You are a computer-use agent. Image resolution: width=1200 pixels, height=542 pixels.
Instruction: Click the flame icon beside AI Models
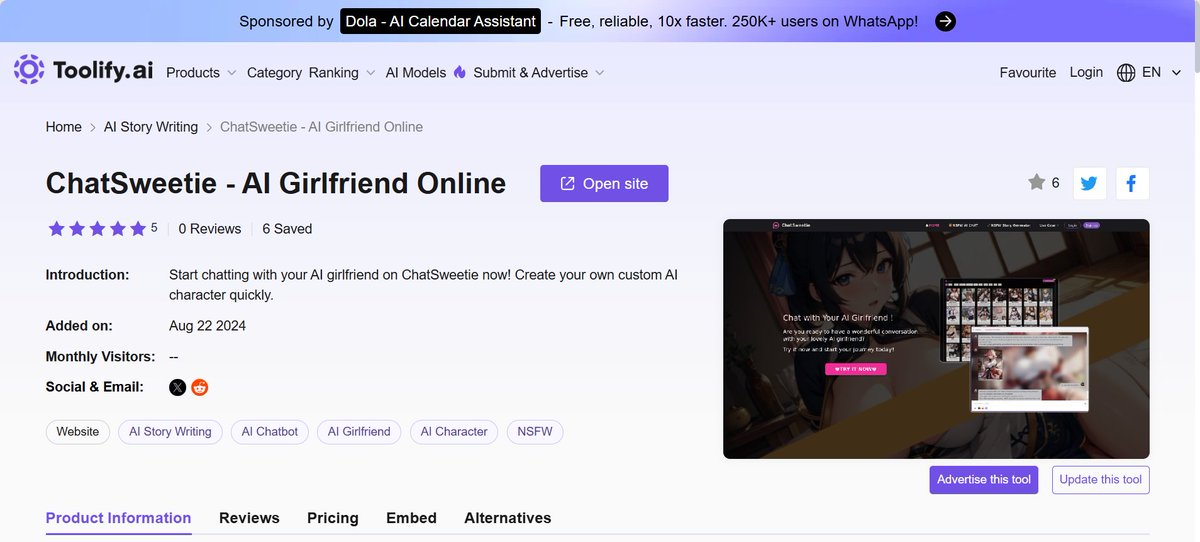coord(460,72)
